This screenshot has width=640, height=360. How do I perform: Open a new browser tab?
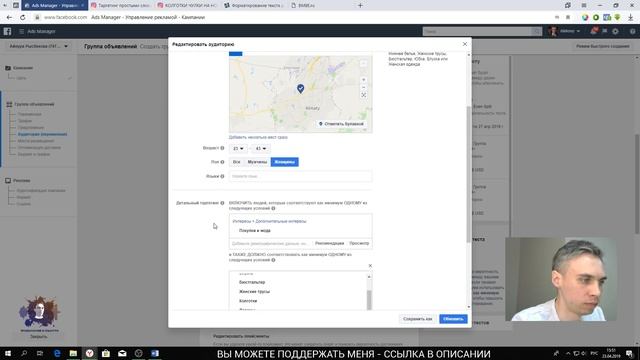[x=360, y=6]
